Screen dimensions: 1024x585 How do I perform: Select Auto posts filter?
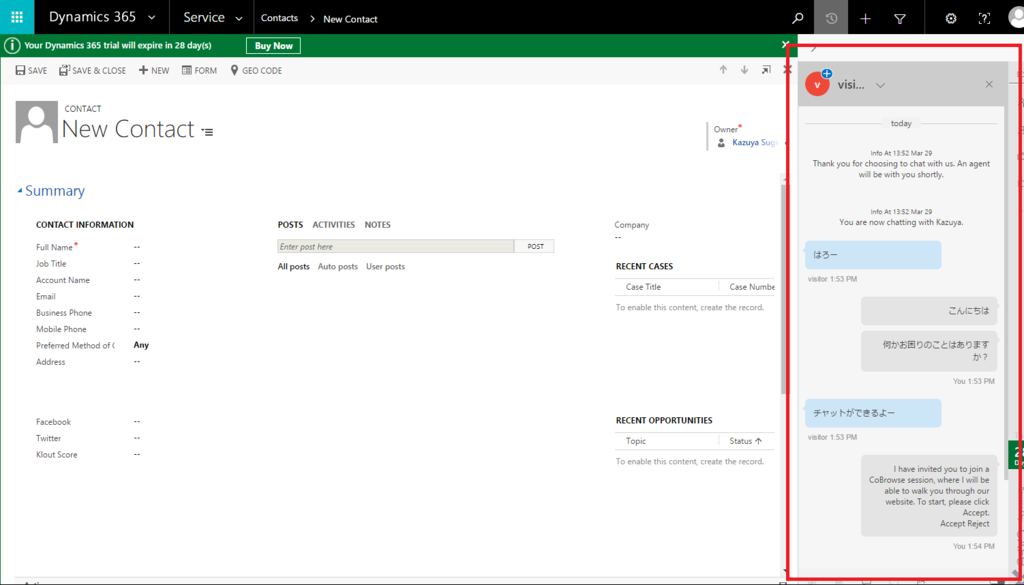338,266
